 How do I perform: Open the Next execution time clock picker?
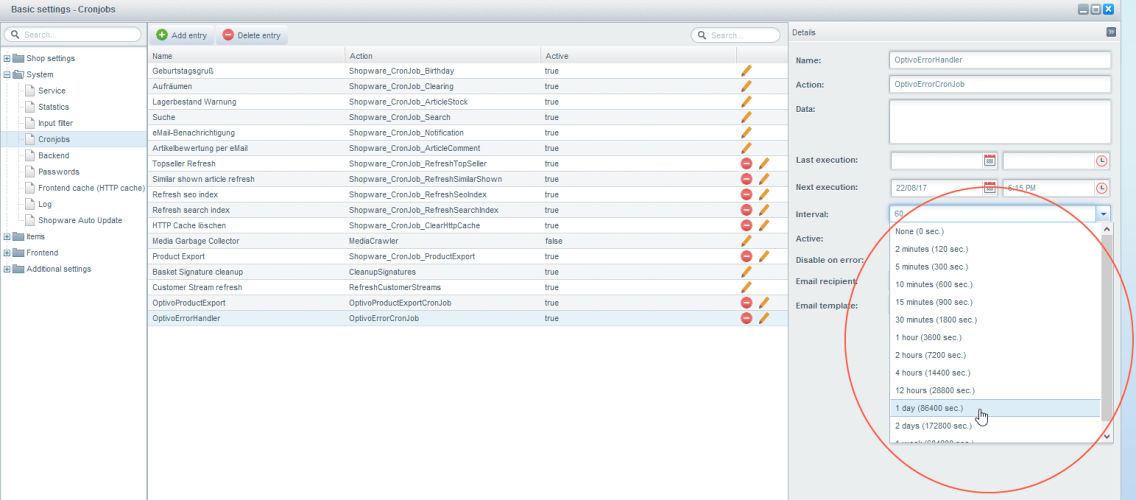(1102, 187)
